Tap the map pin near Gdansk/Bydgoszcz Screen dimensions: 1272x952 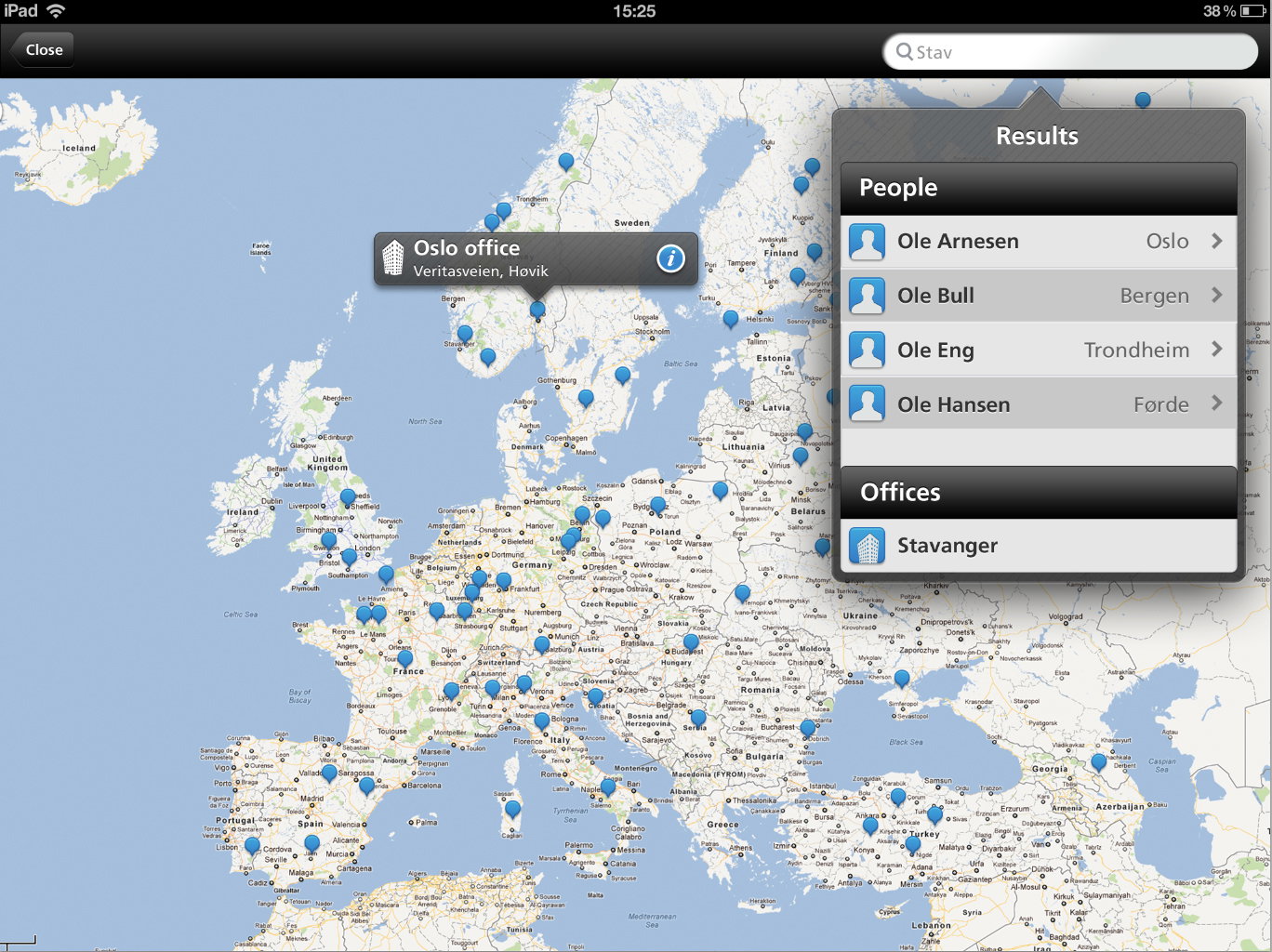(658, 506)
